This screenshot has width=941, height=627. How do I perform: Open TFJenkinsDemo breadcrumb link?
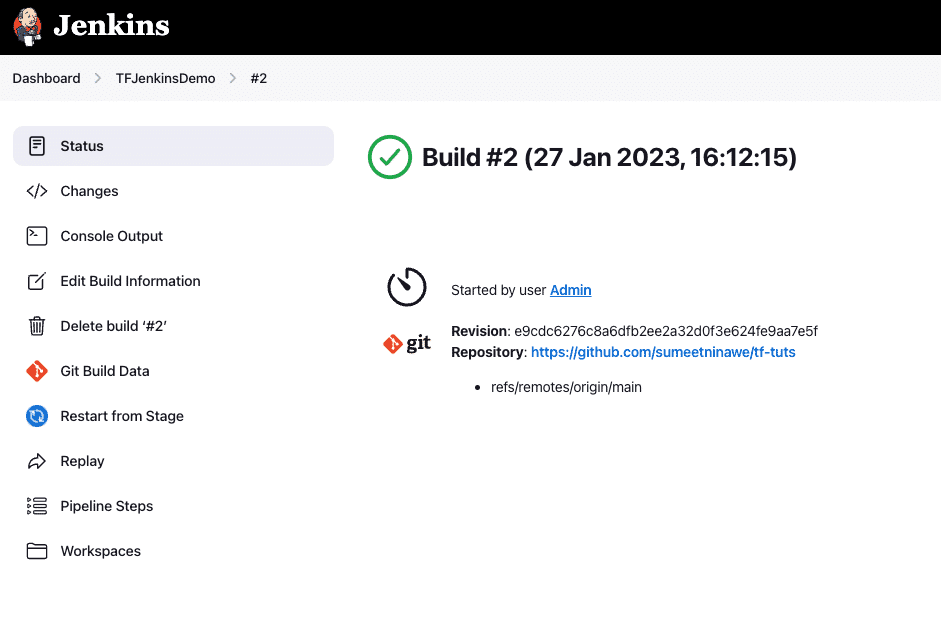(x=166, y=79)
